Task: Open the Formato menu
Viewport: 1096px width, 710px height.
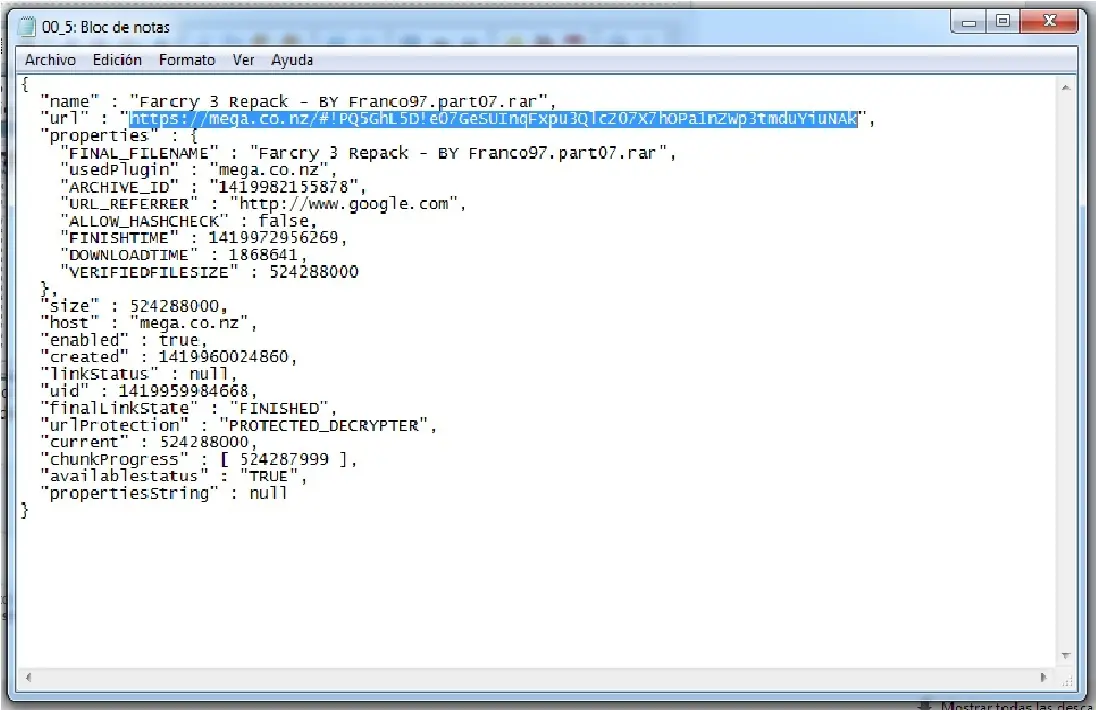Action: [x=187, y=60]
